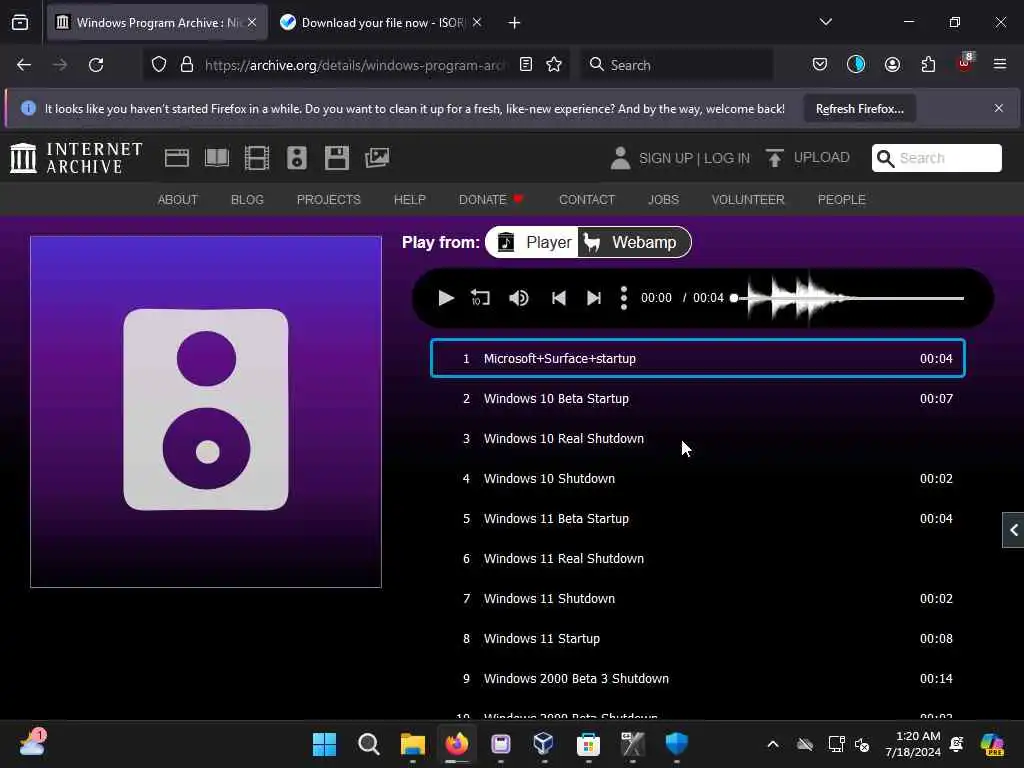Screen dimensions: 1024x768
Task: Open a new browser tab
Action: coord(515,23)
